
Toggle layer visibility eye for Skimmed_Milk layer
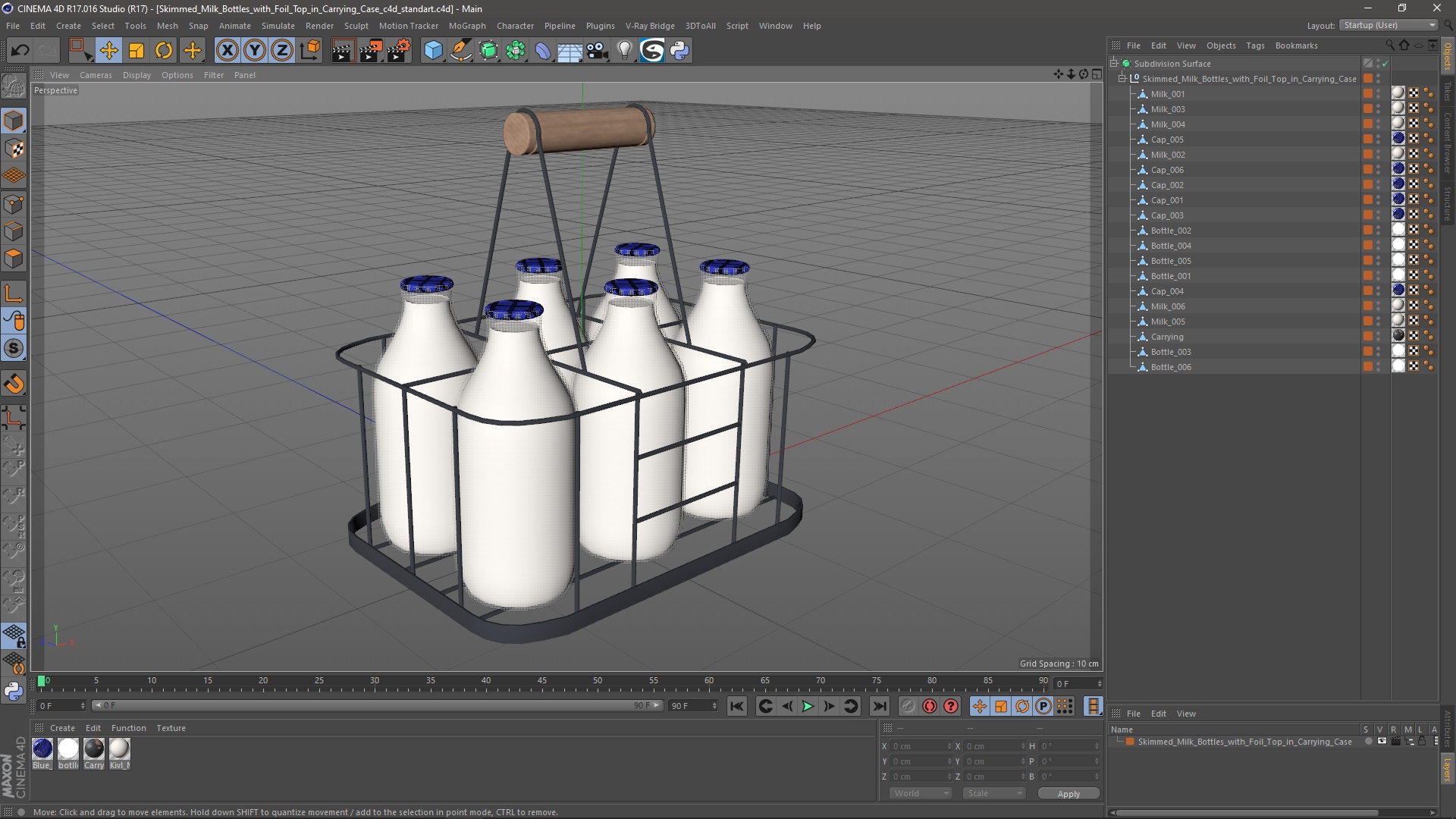click(x=1382, y=742)
